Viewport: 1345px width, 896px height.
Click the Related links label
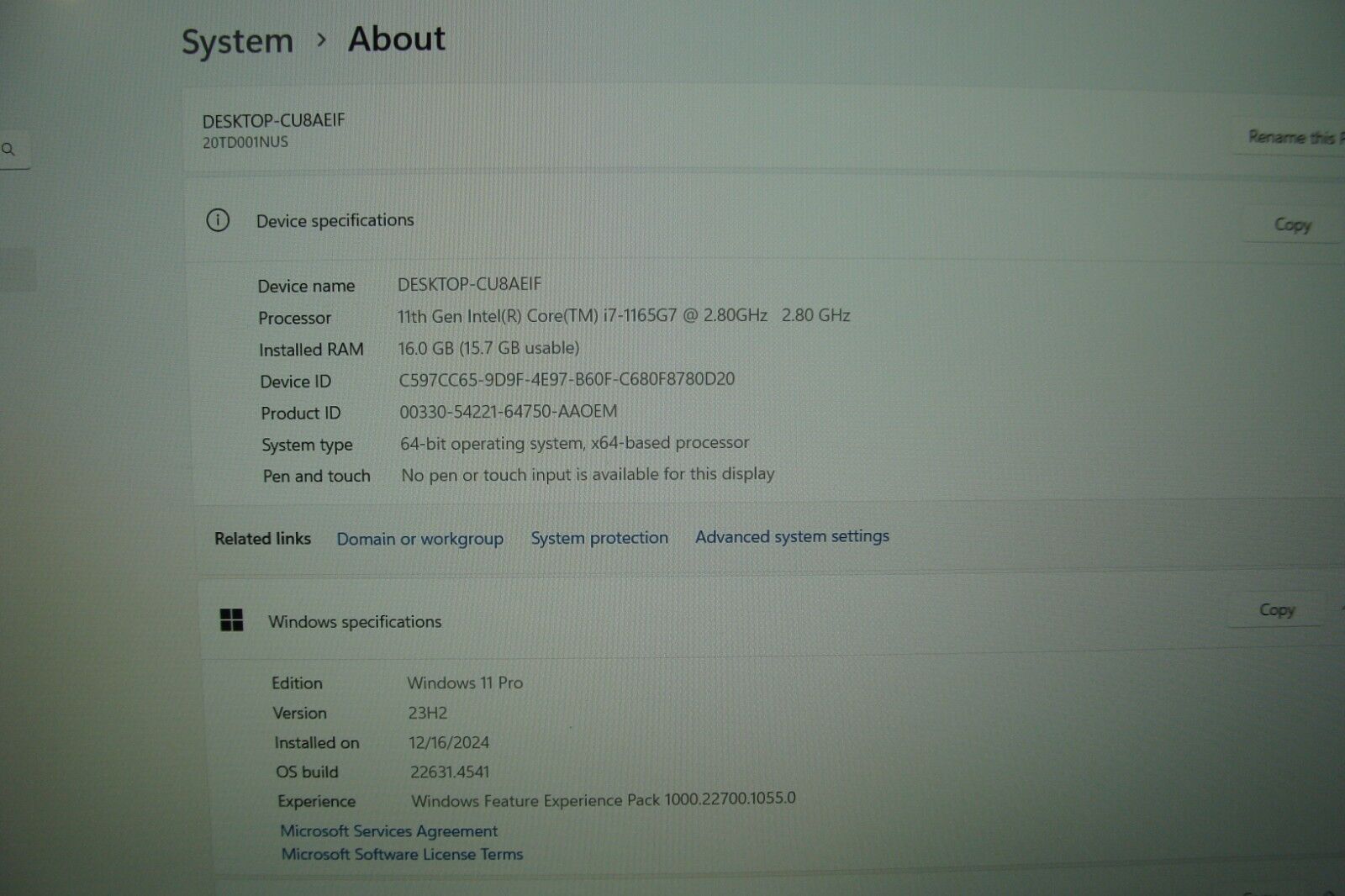tap(262, 539)
